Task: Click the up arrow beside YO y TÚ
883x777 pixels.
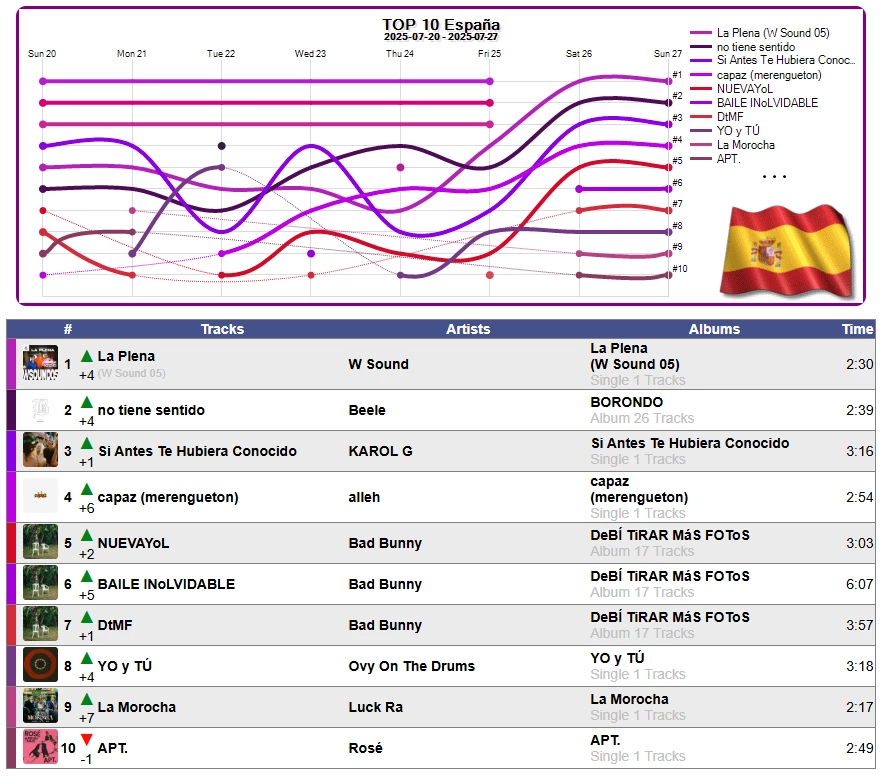Action: 86,658
